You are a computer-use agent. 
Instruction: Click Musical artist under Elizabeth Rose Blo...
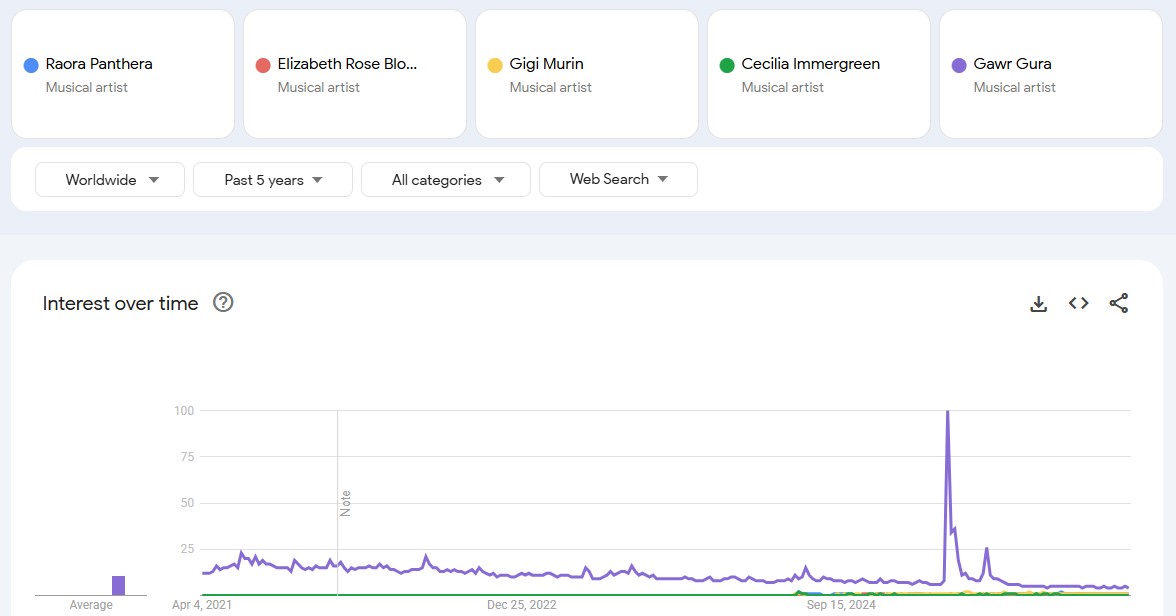318,87
